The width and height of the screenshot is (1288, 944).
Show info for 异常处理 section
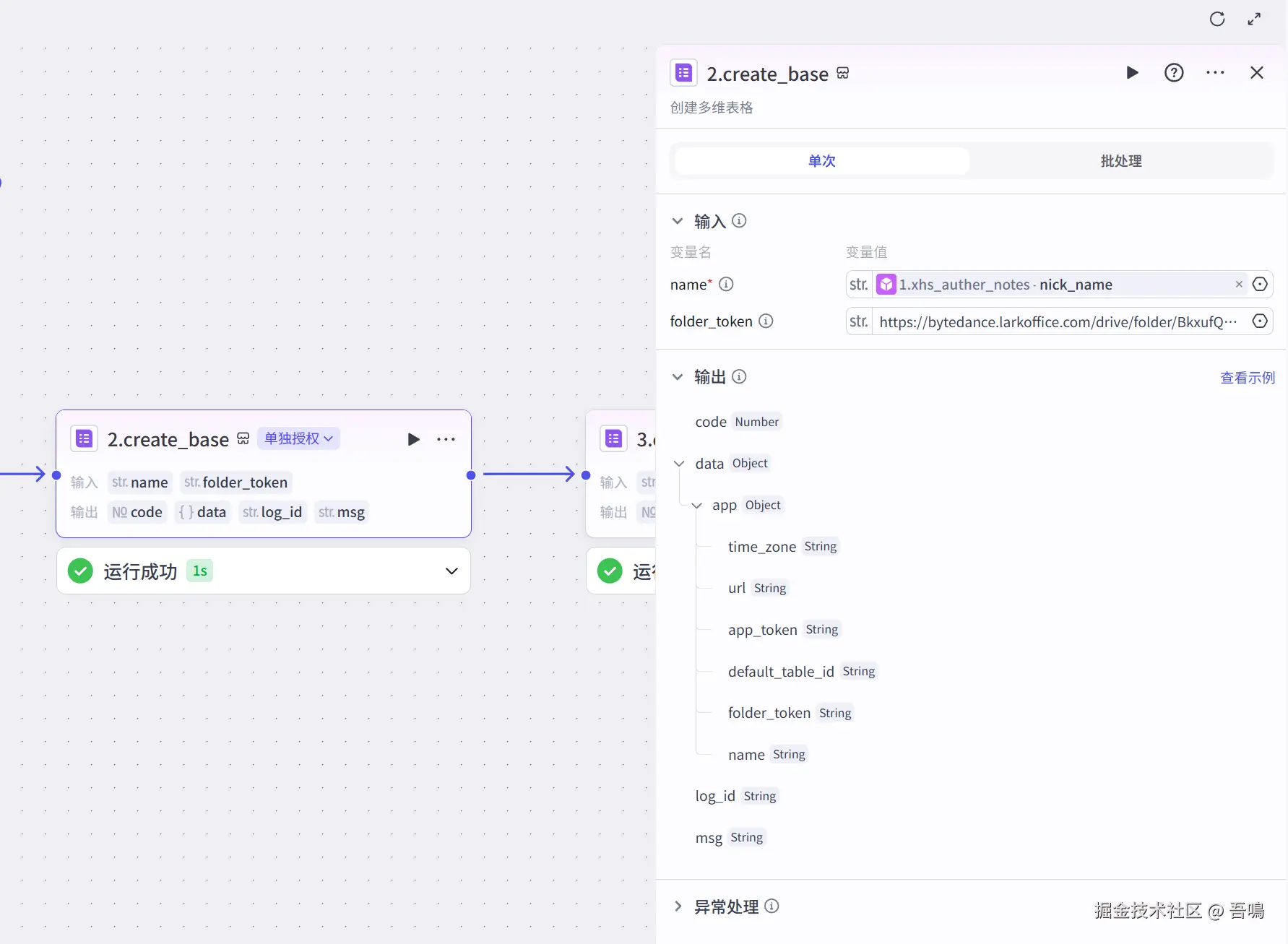click(x=771, y=906)
